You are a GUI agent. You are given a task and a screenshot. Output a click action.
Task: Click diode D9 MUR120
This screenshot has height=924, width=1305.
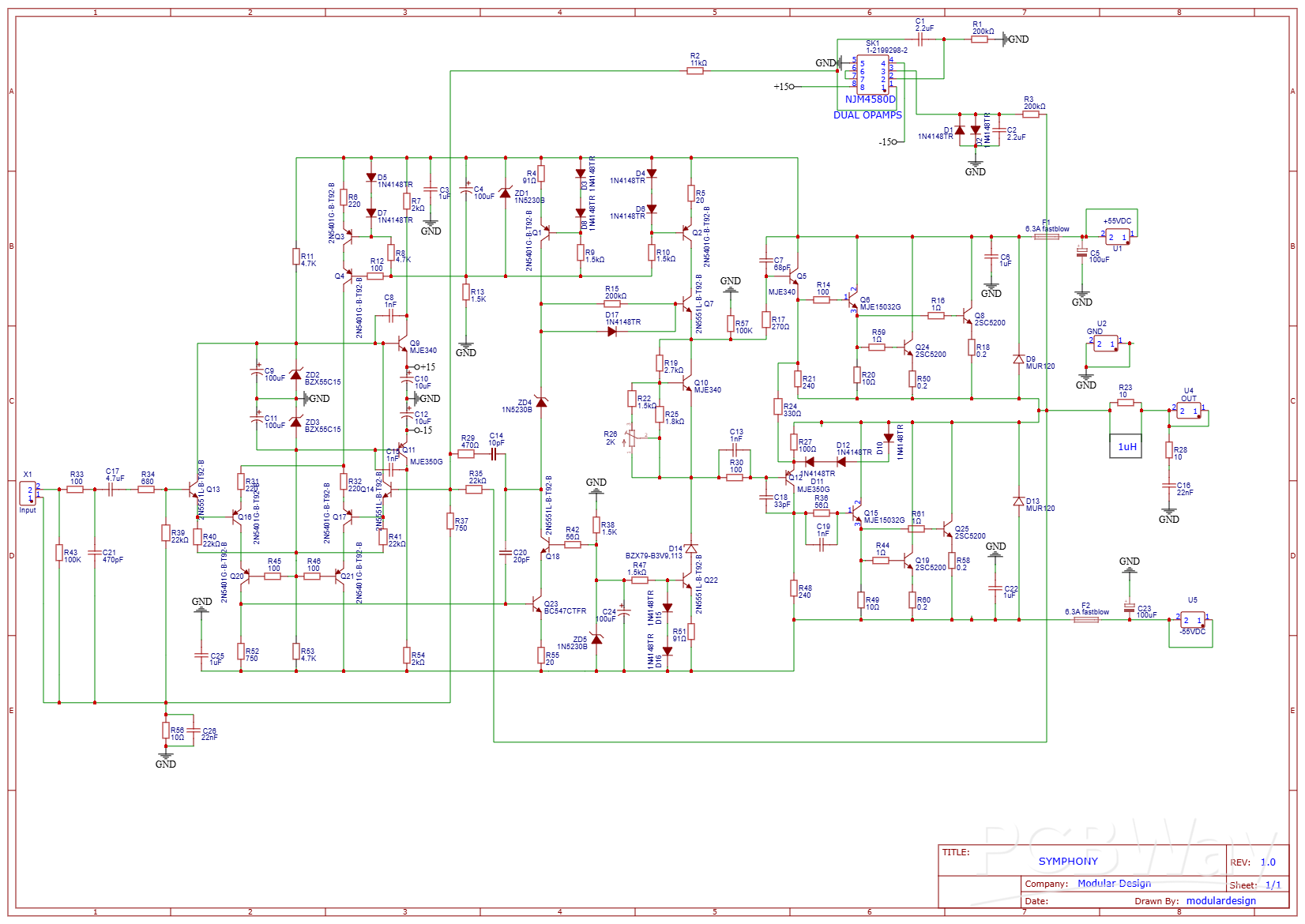(x=1020, y=359)
